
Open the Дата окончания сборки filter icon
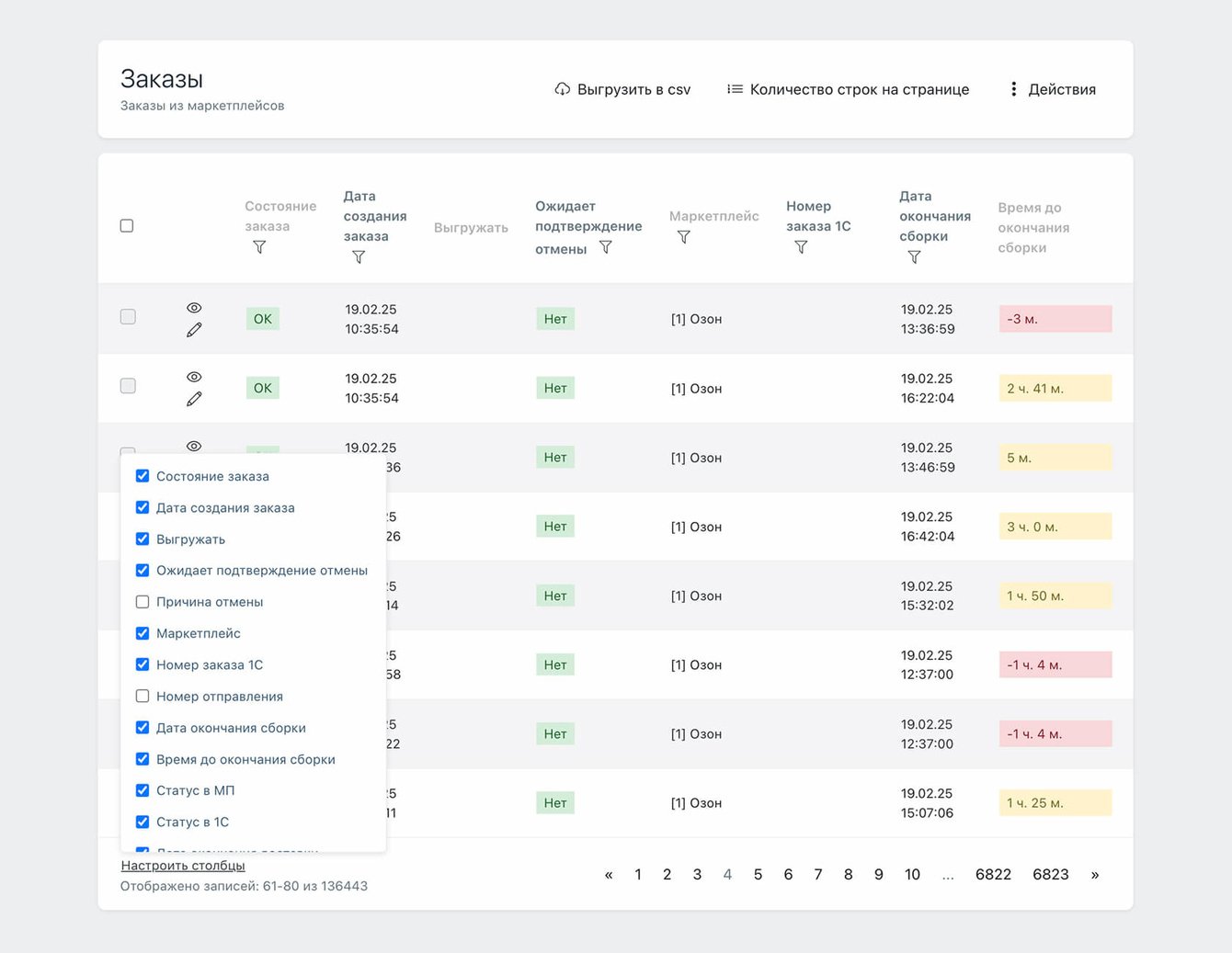[914, 257]
